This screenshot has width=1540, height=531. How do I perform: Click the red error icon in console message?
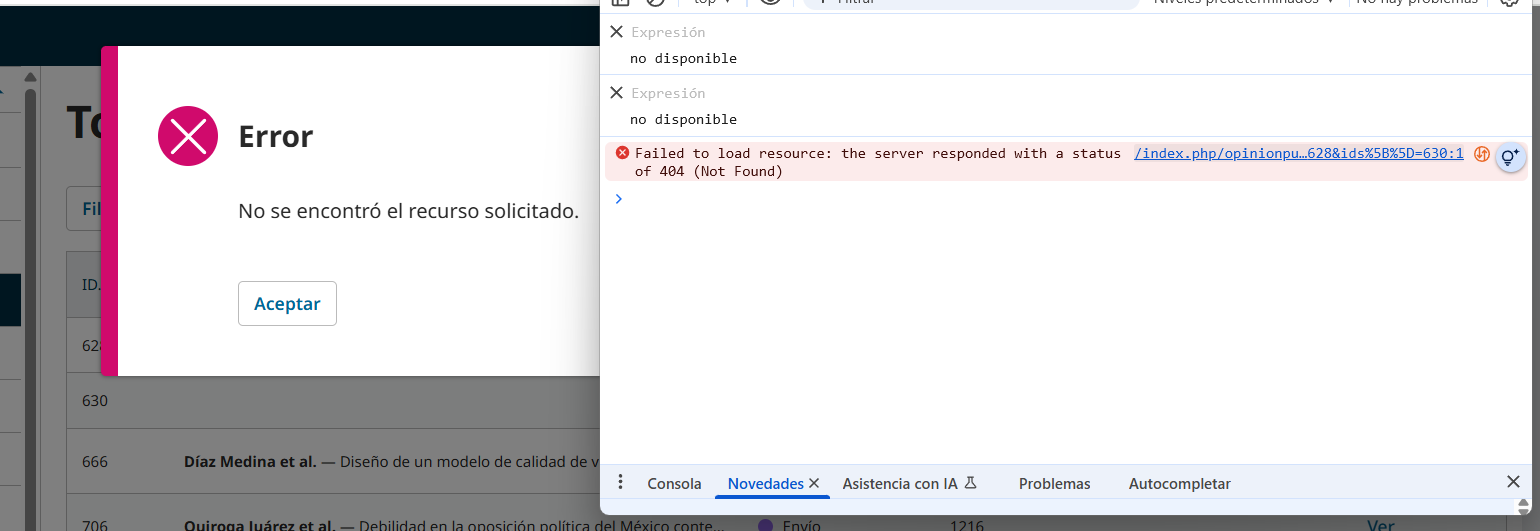(622, 153)
